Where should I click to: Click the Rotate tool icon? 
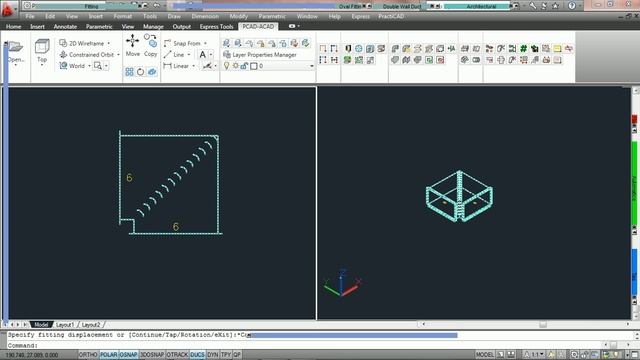click(140, 72)
